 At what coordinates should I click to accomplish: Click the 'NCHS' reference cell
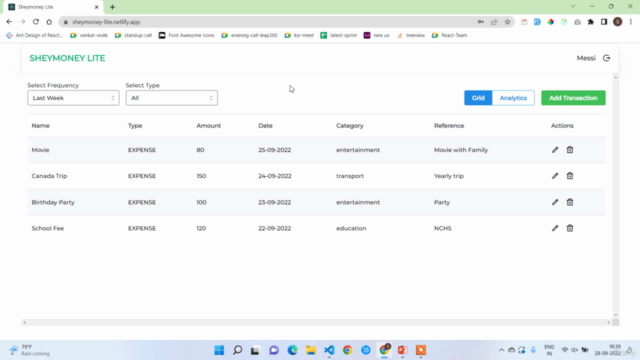click(x=442, y=228)
